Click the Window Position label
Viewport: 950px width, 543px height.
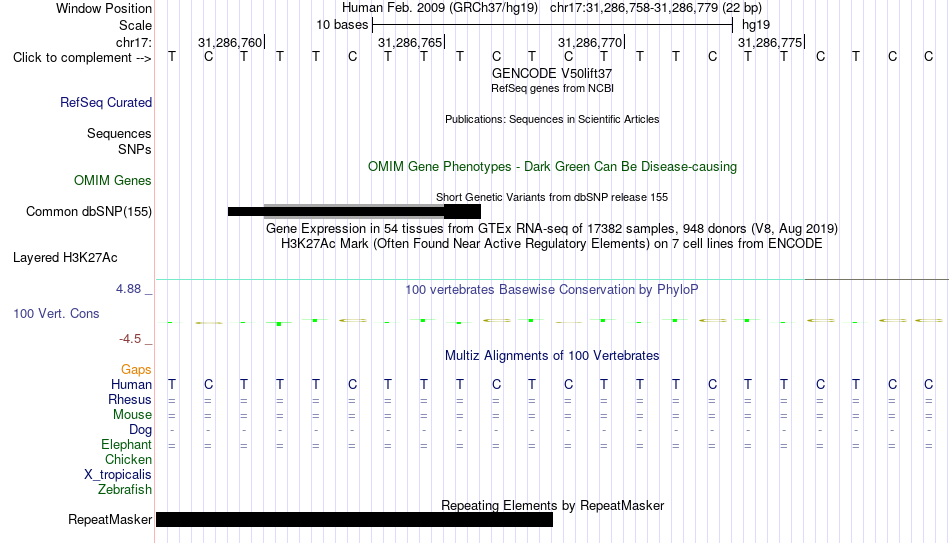point(104,8)
